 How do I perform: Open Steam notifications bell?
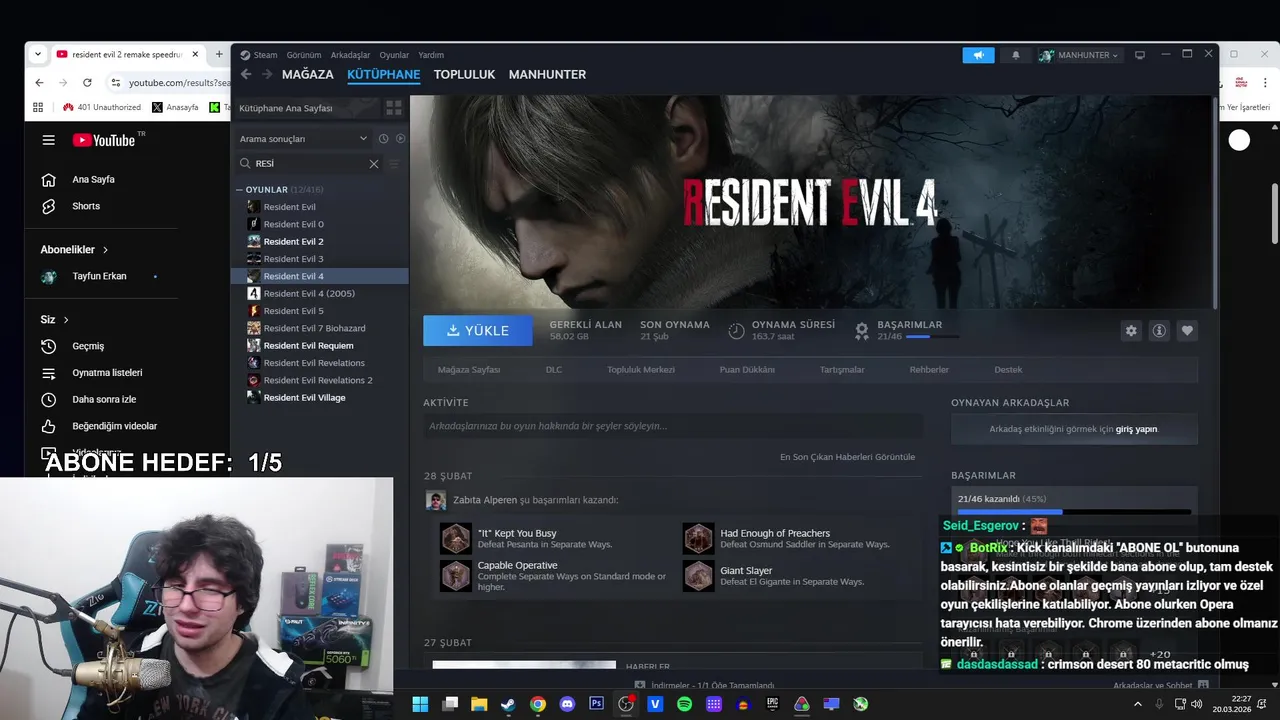pyautogui.click(x=1016, y=55)
